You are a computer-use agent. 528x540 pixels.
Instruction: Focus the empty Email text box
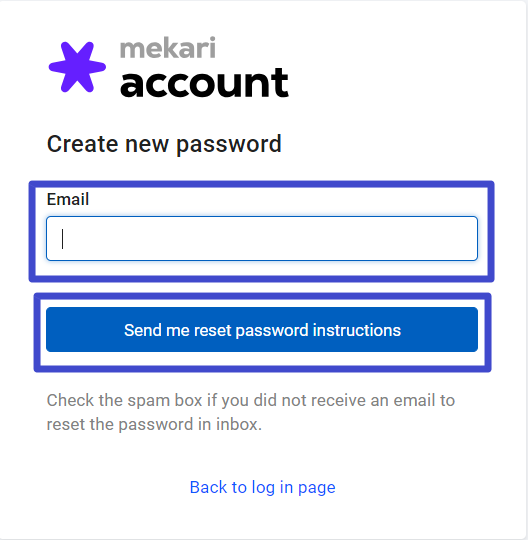262,238
